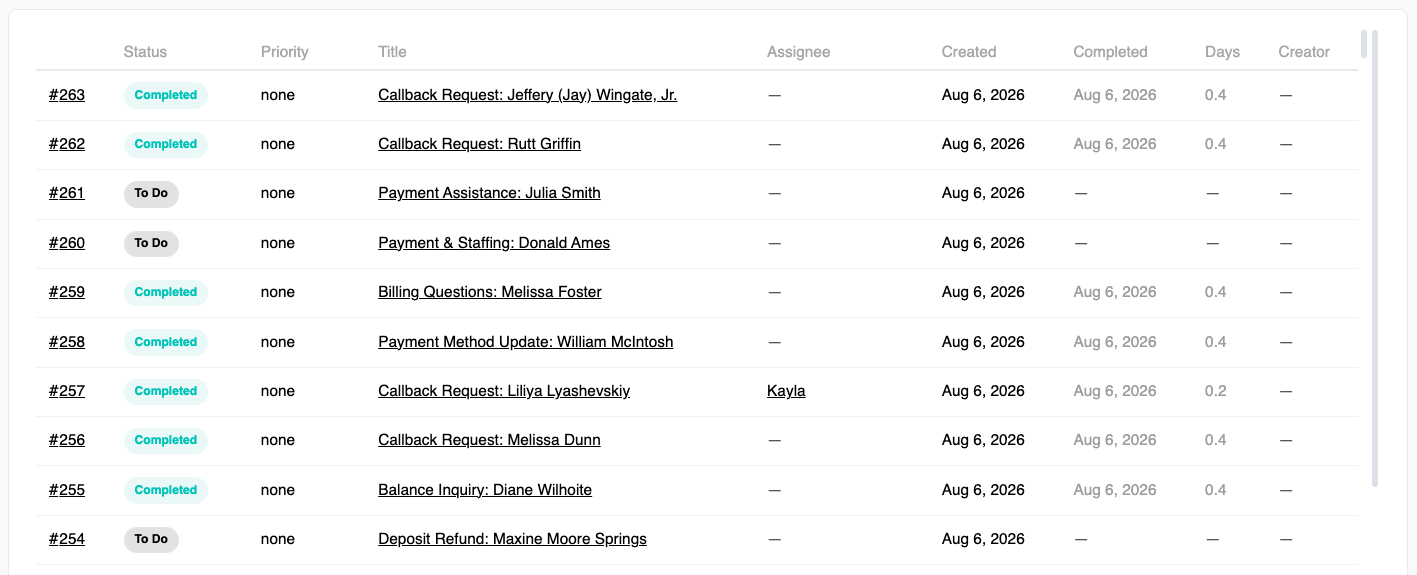The width and height of the screenshot is (1417, 575).
Task: Open Payment & Staffing: Donald Ames ticket
Action: point(494,243)
